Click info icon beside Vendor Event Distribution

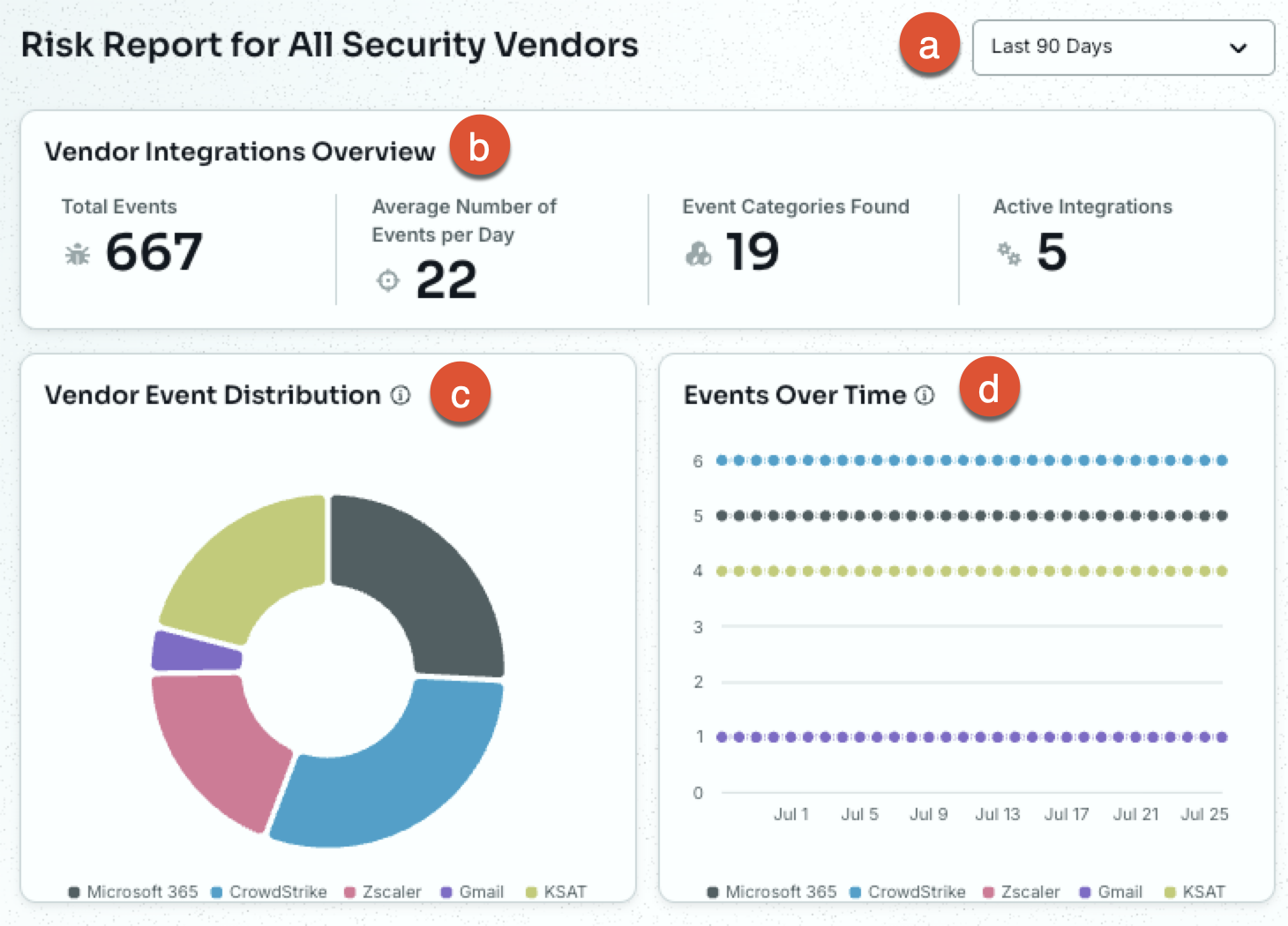[x=401, y=395]
